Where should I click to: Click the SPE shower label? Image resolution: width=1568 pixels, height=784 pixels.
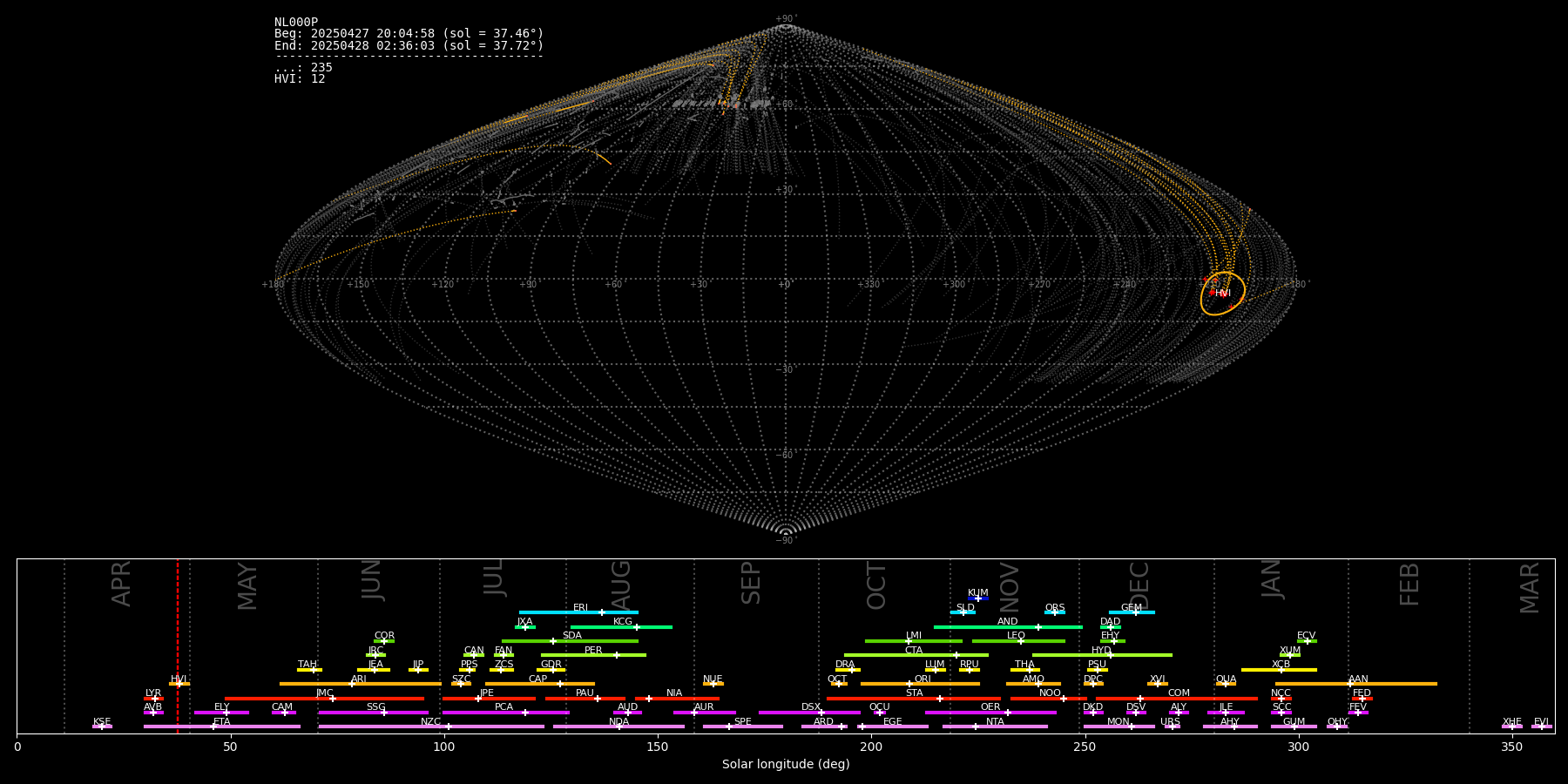[x=742, y=722]
